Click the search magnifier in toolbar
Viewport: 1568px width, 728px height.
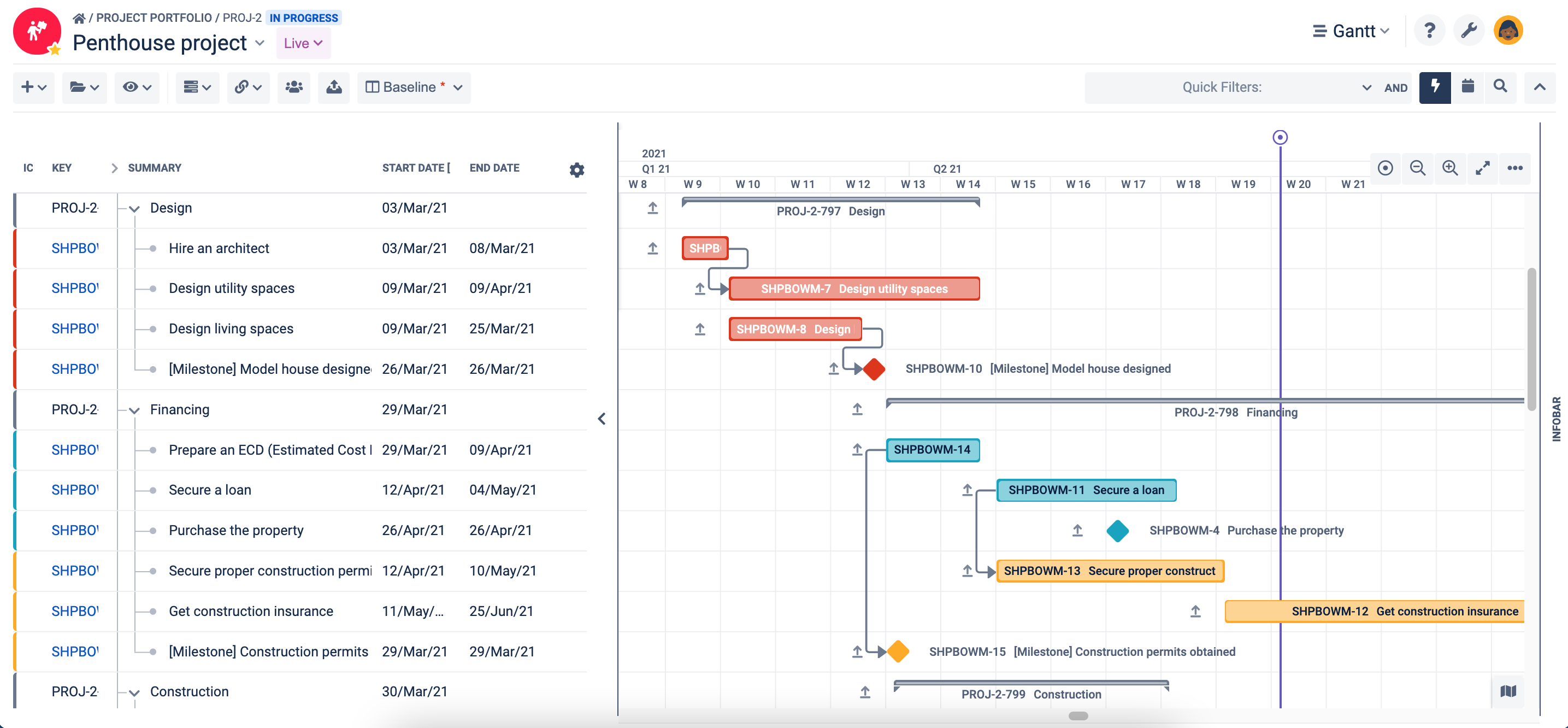coord(1500,87)
